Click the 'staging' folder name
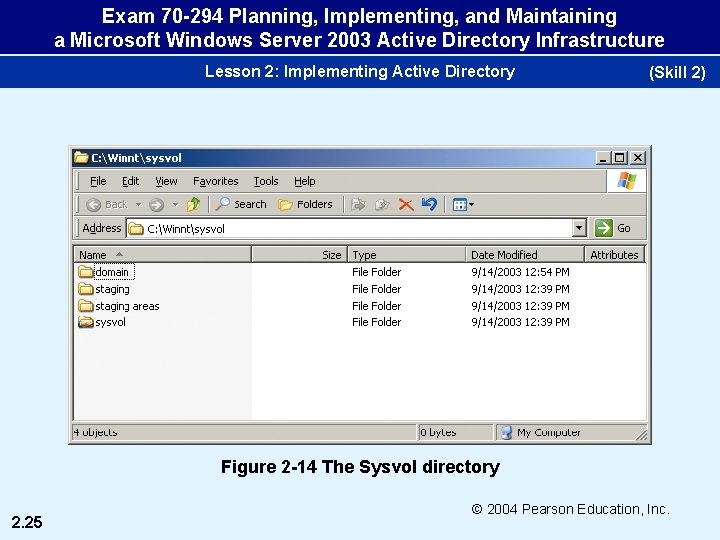 112,289
